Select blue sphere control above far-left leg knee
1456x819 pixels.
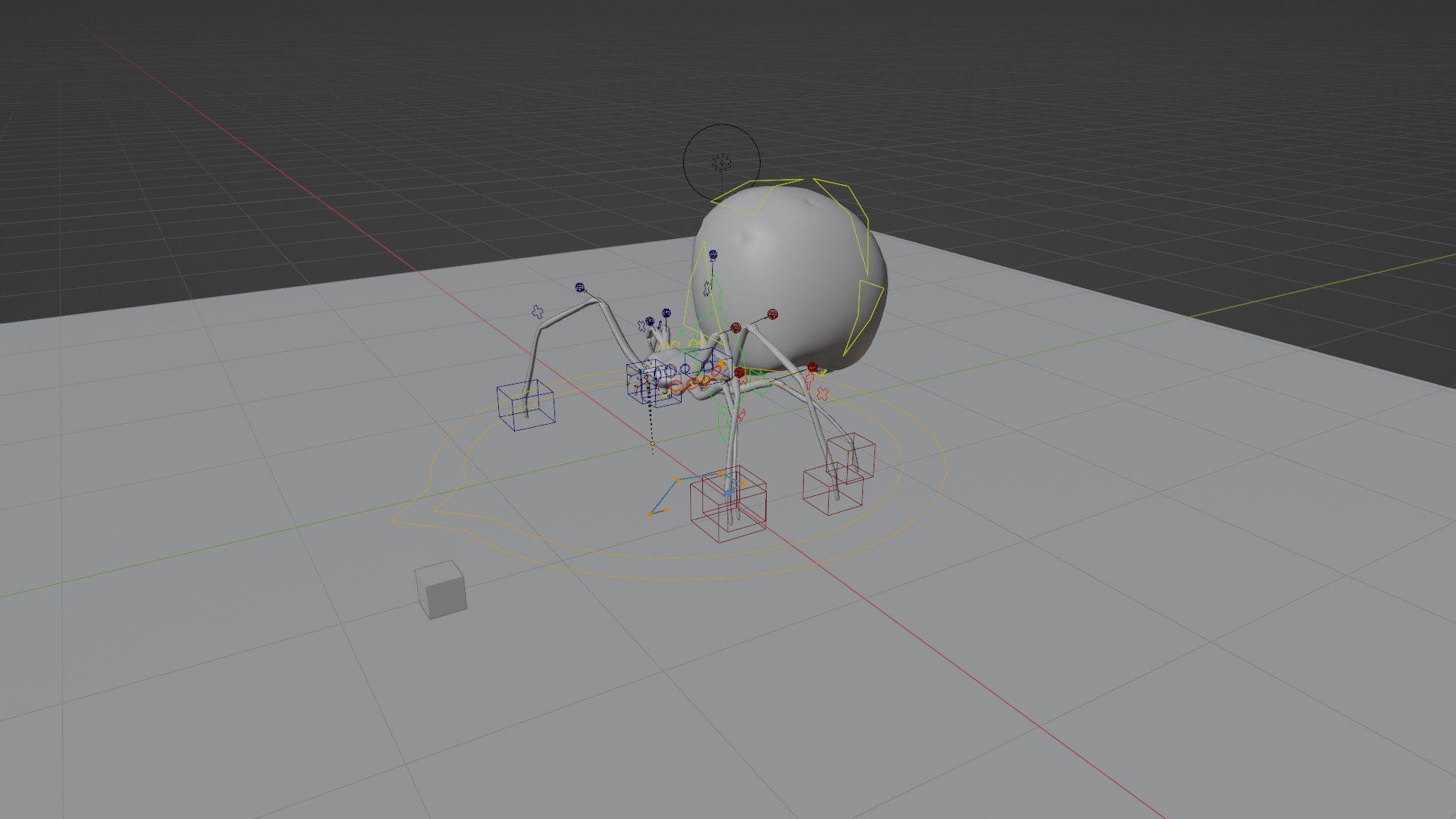point(580,287)
